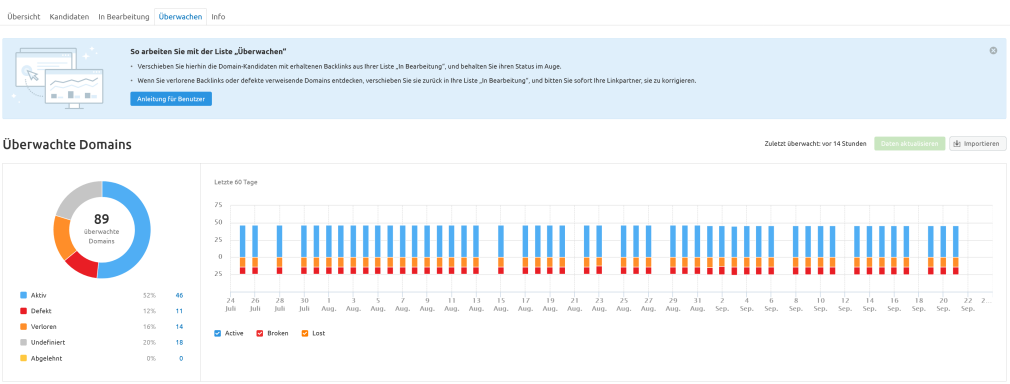Dismiss the blue info banner with X icon
Viewport: 1010px width, 384px height.
pyautogui.click(x=993, y=50)
